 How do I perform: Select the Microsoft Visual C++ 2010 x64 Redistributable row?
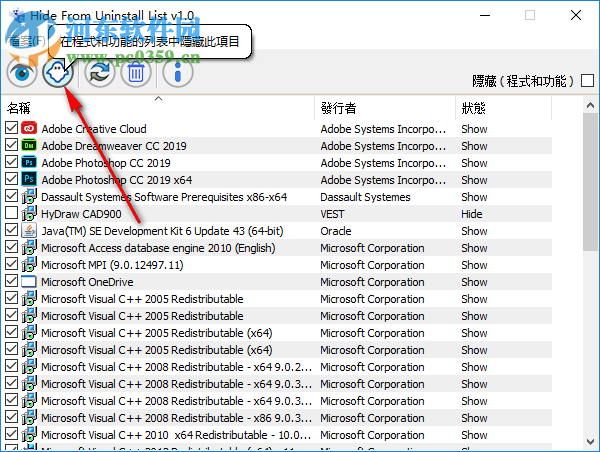pyautogui.click(x=277, y=435)
